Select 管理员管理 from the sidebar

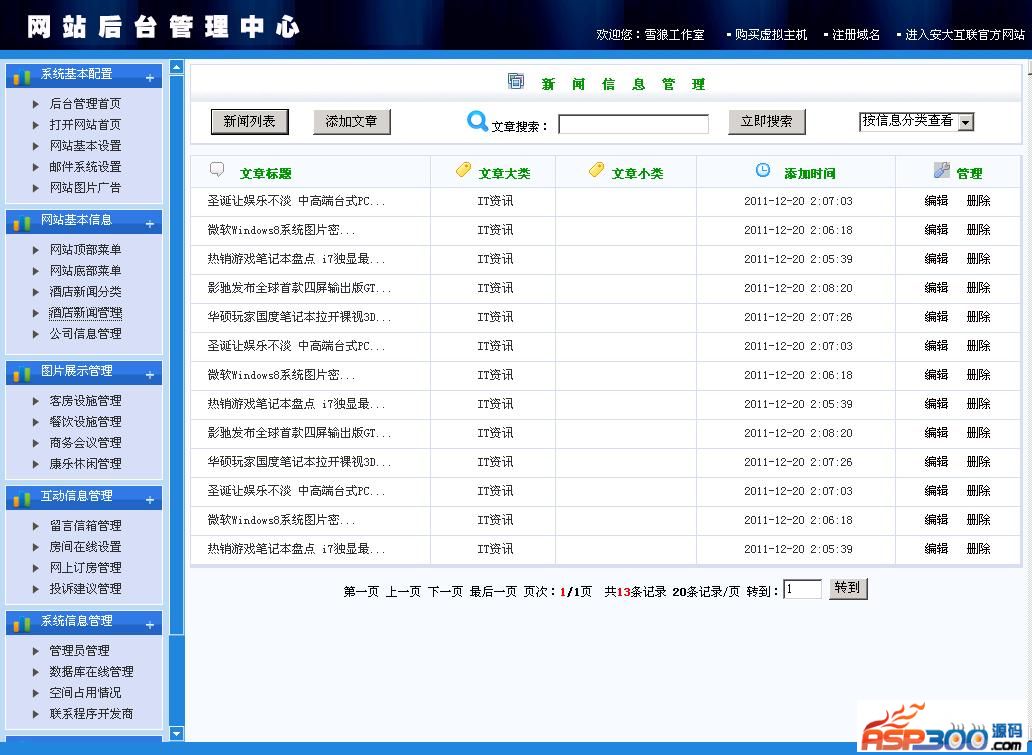pos(79,651)
